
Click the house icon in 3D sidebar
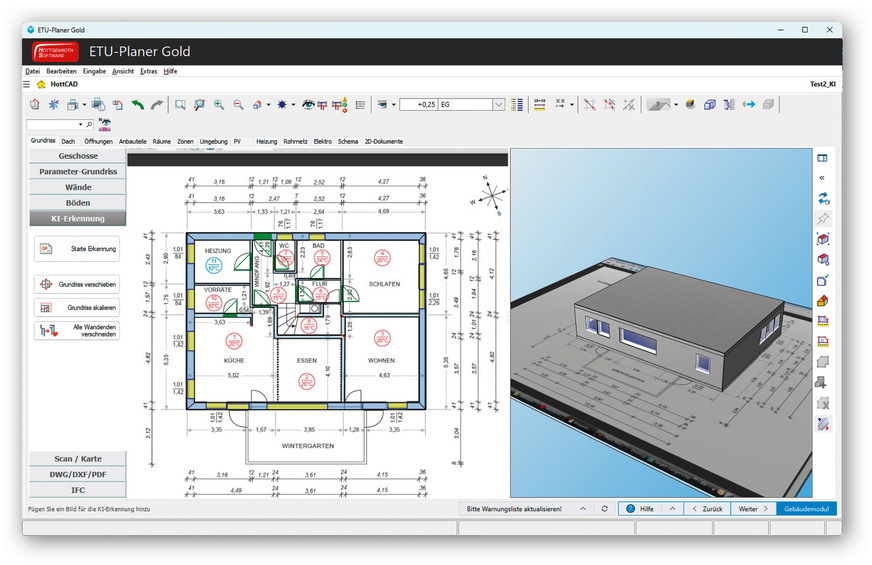823,301
